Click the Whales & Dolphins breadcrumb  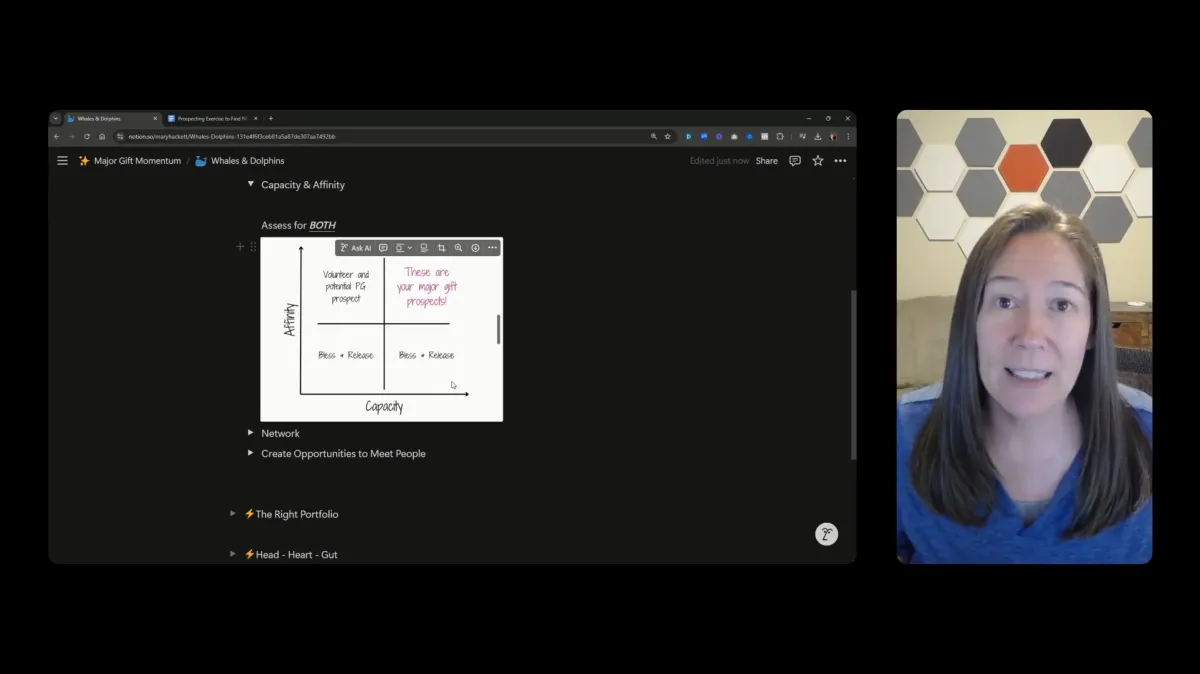tap(240, 161)
